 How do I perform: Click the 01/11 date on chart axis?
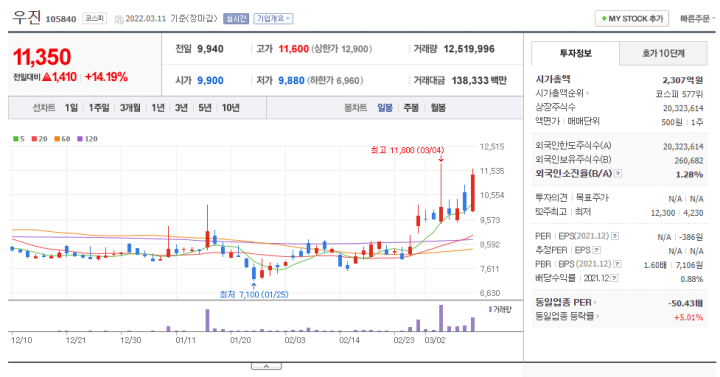pos(185,340)
